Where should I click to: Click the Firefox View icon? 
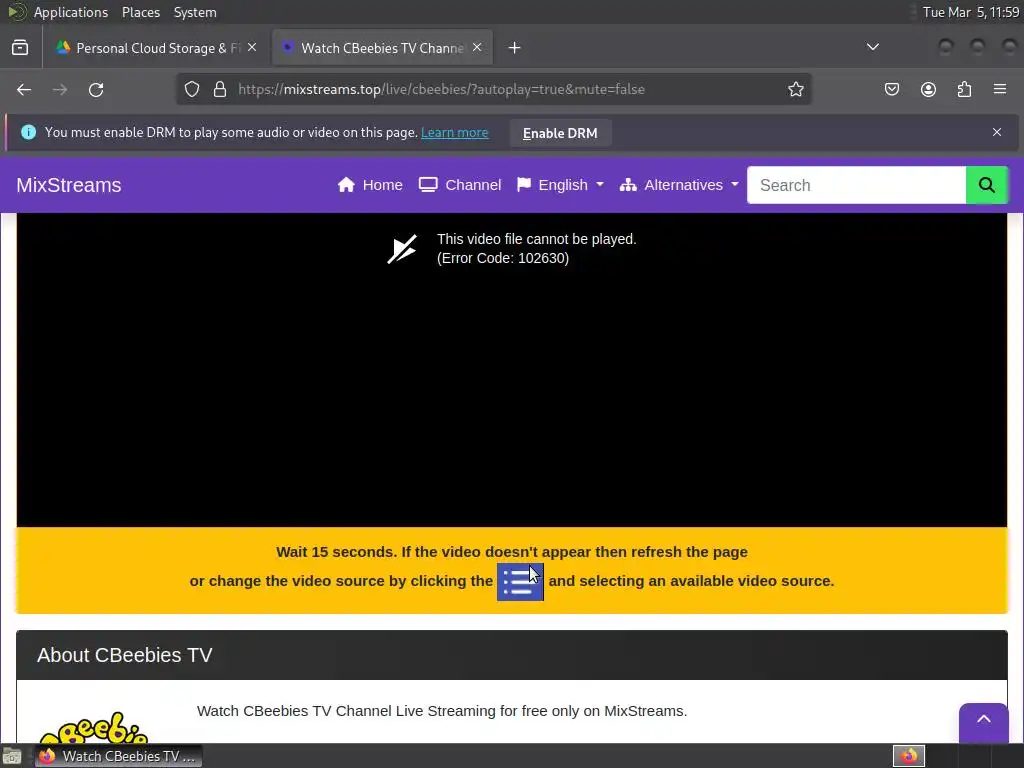pos(20,48)
